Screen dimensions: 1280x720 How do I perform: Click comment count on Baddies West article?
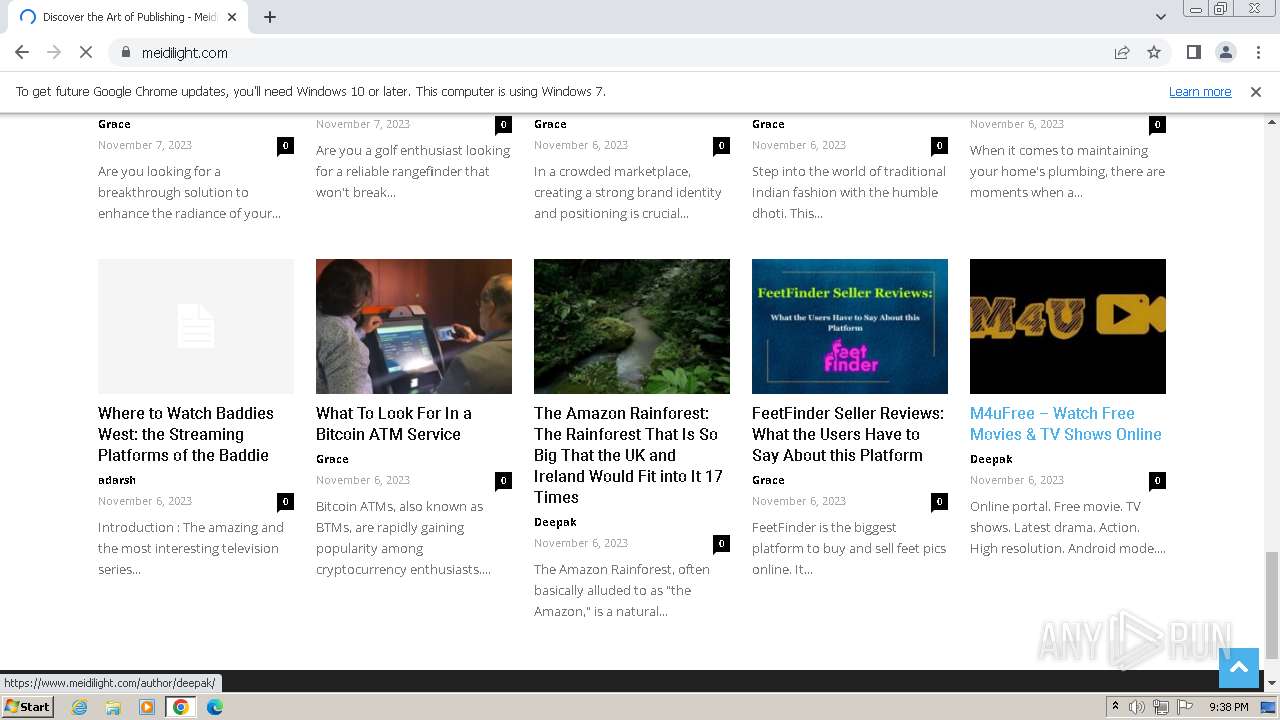click(285, 501)
